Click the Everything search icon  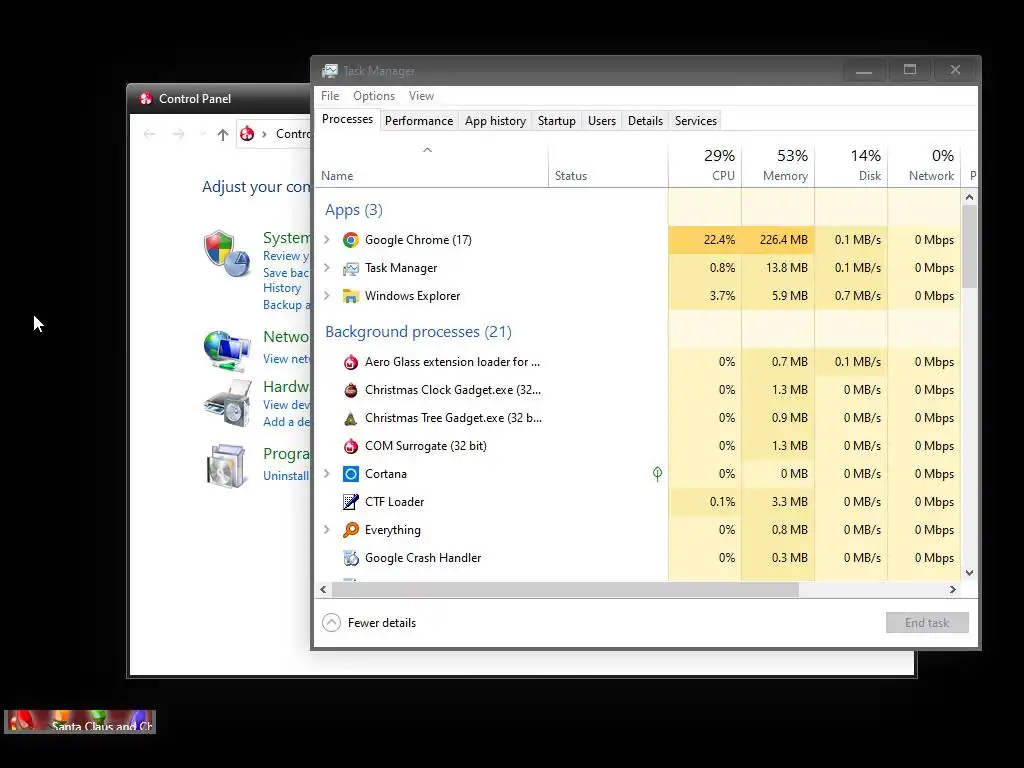[351, 530]
